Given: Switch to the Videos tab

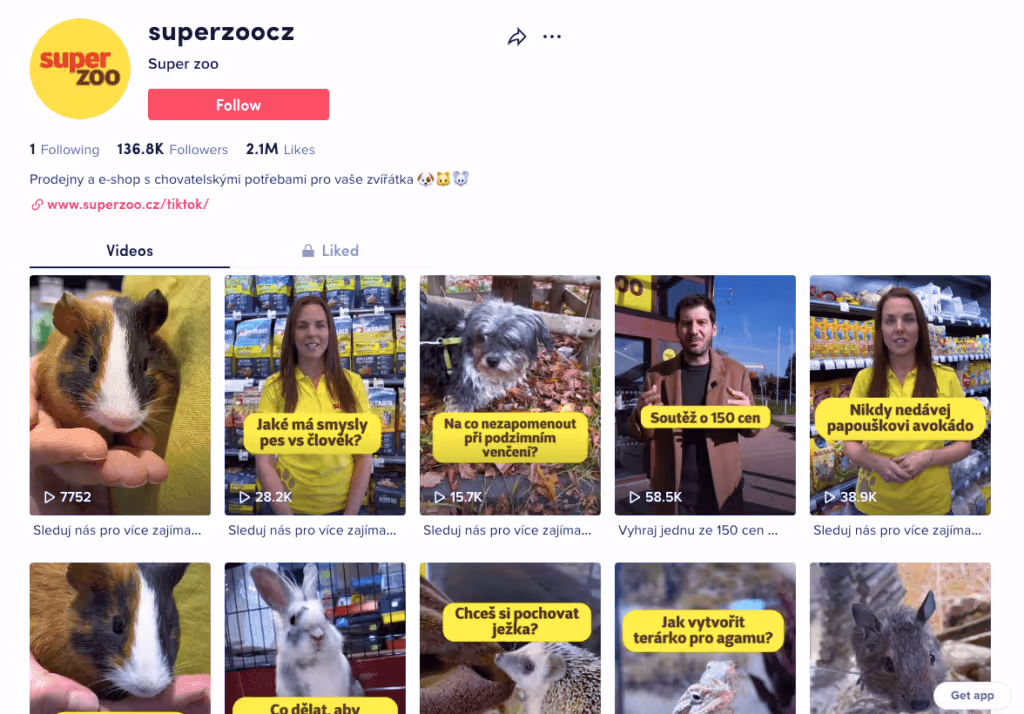Looking at the screenshot, I should (x=129, y=251).
